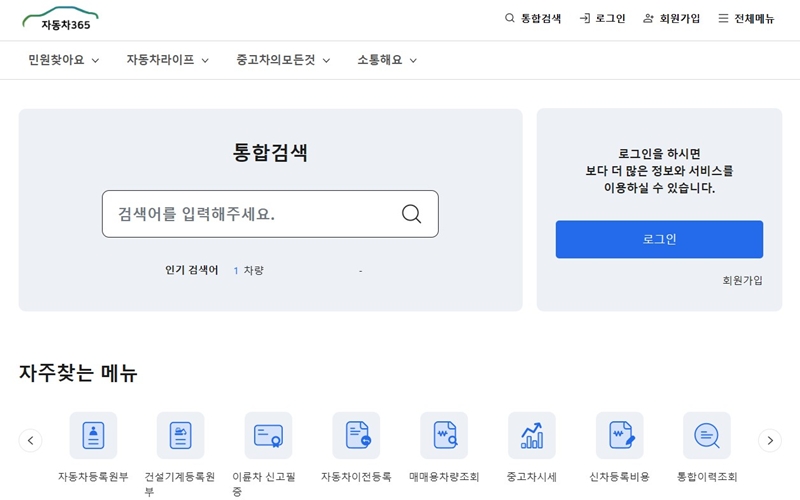800x500 pixels.
Task: Click the 자주찾는 메뉴 heading
Action: pos(78,373)
